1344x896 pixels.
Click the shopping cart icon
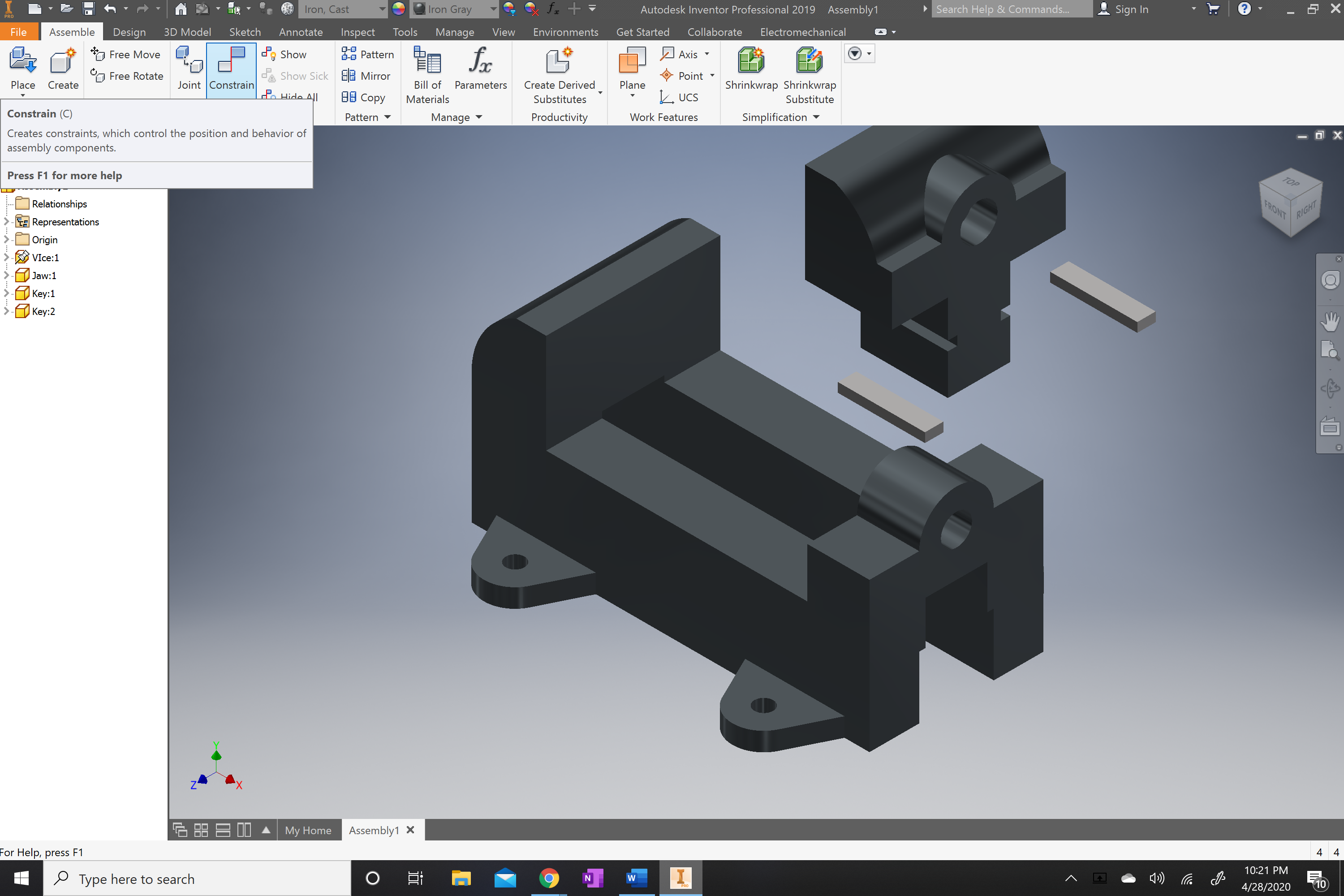(1213, 9)
